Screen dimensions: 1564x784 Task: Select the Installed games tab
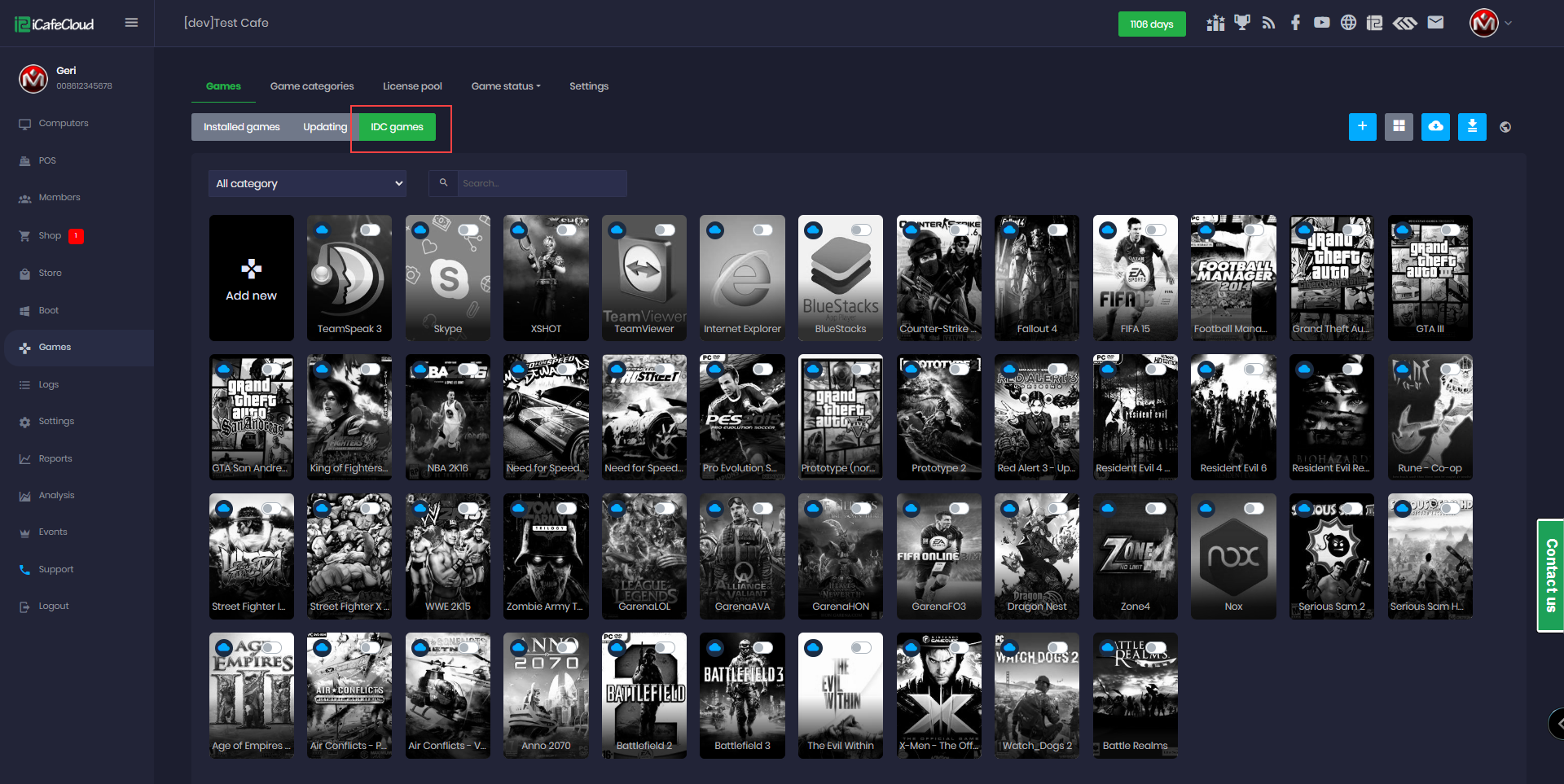(x=241, y=127)
